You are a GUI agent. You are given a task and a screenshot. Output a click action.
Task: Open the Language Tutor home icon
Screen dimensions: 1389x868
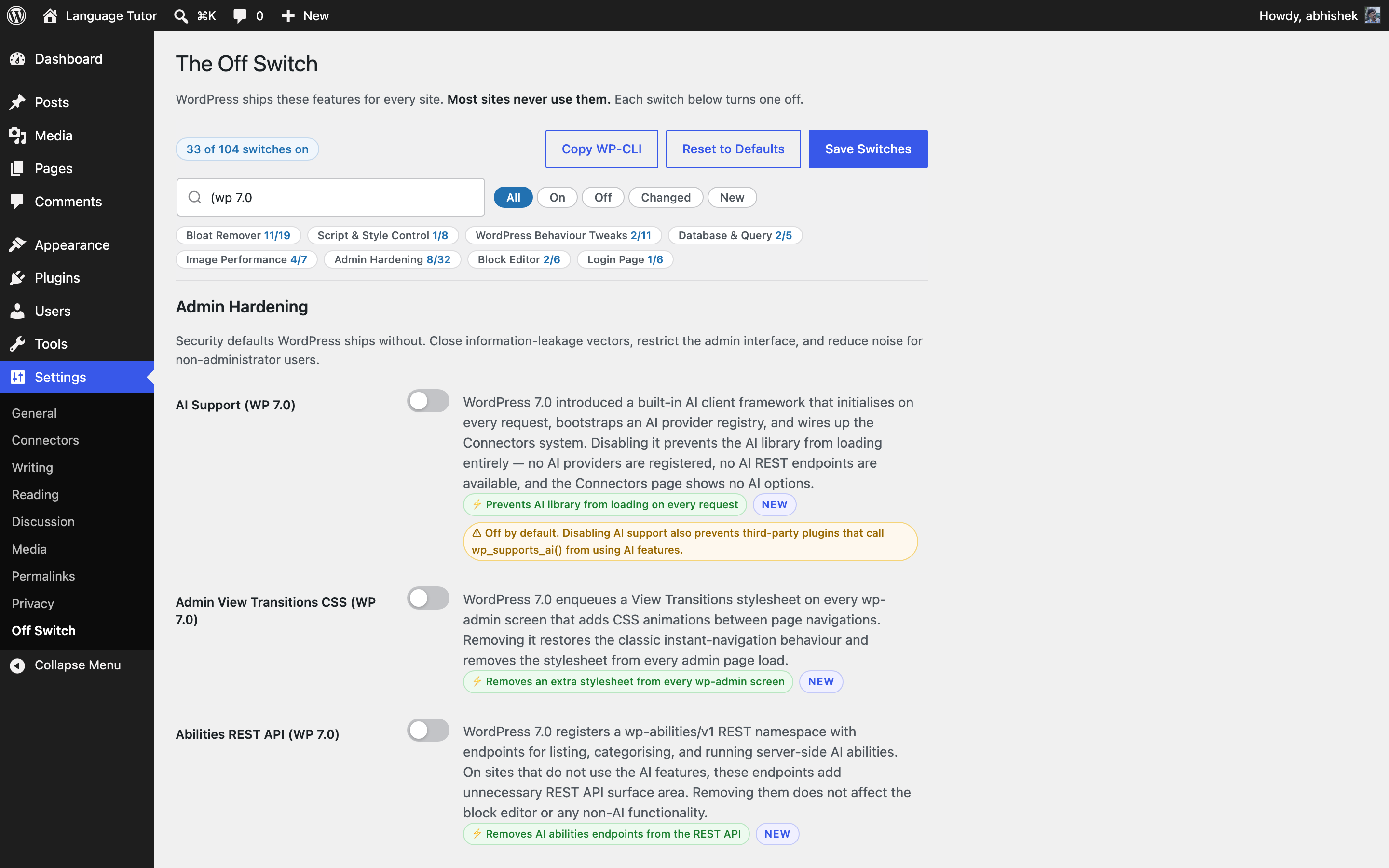pyautogui.click(x=50, y=15)
